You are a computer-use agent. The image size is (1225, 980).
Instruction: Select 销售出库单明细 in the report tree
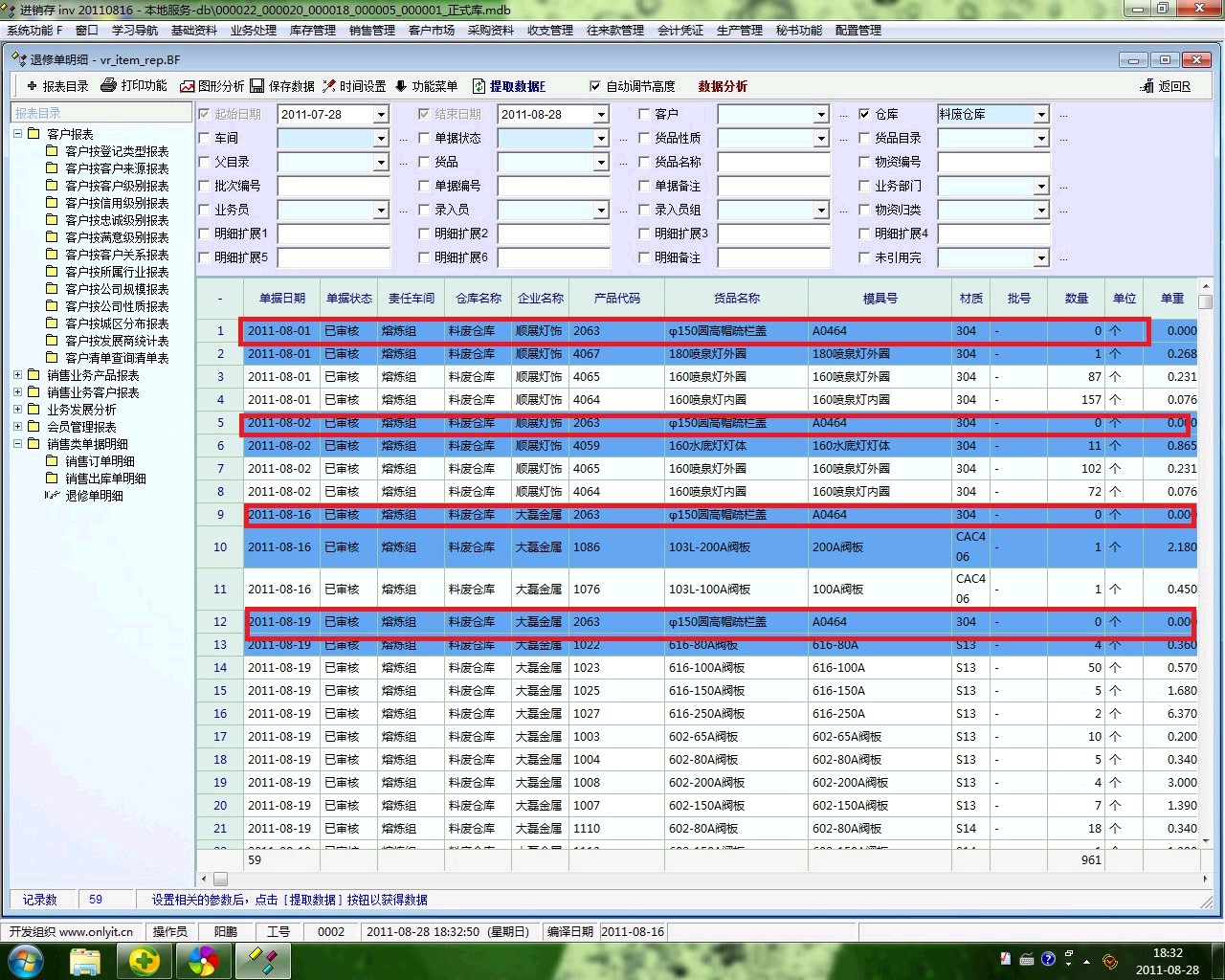105,479
